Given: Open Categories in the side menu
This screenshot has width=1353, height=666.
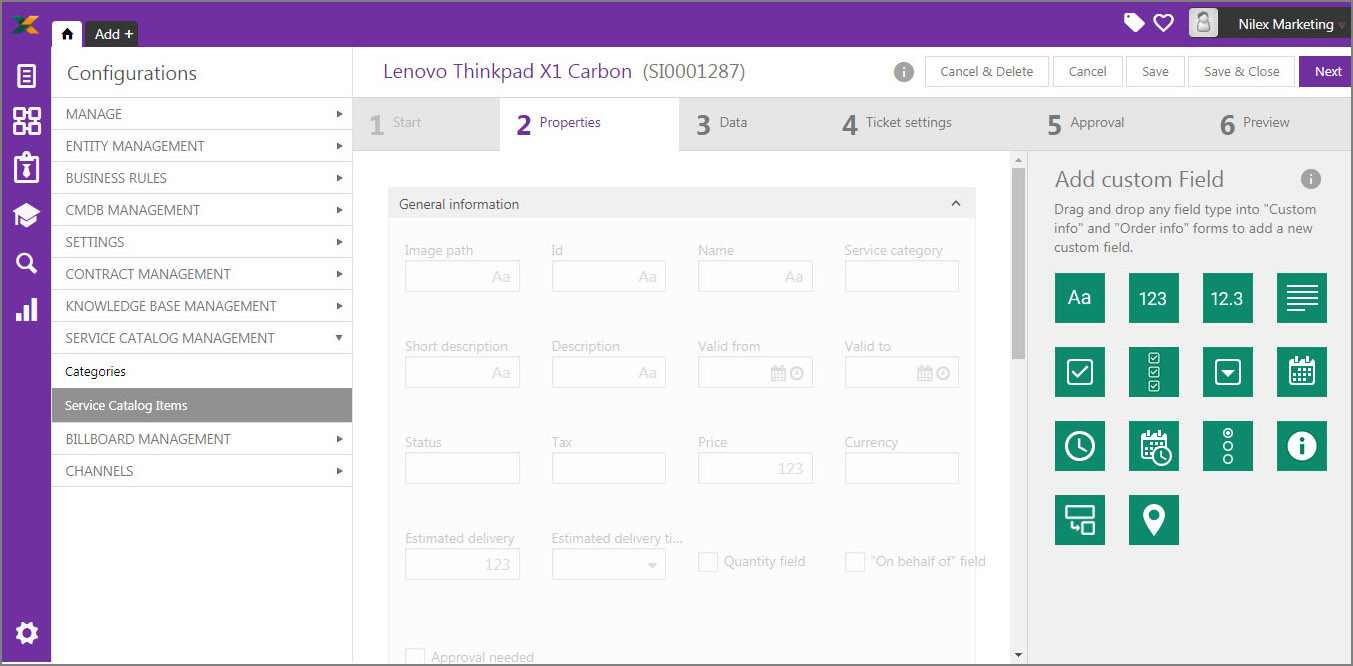Looking at the screenshot, I should pos(202,371).
